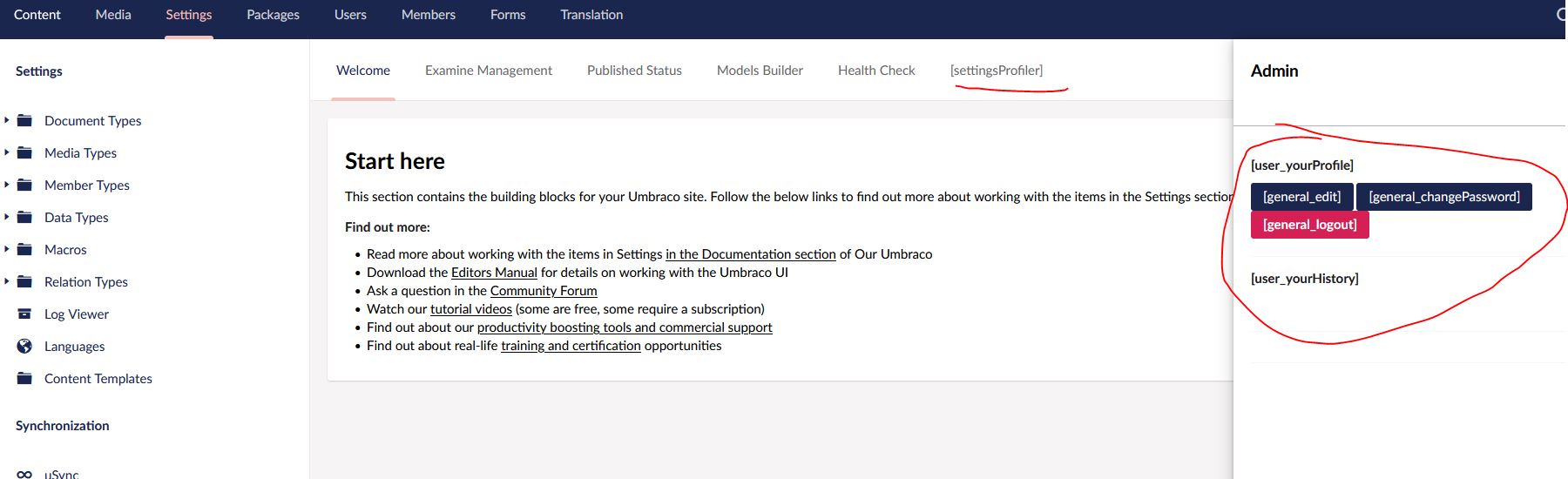Select Relation Types in the tree

[85, 282]
